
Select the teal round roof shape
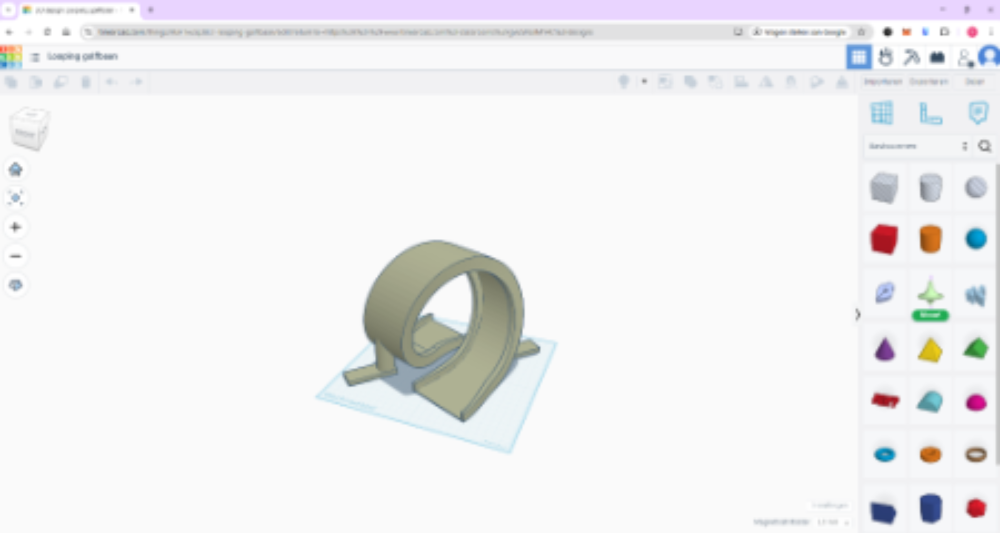click(x=930, y=401)
